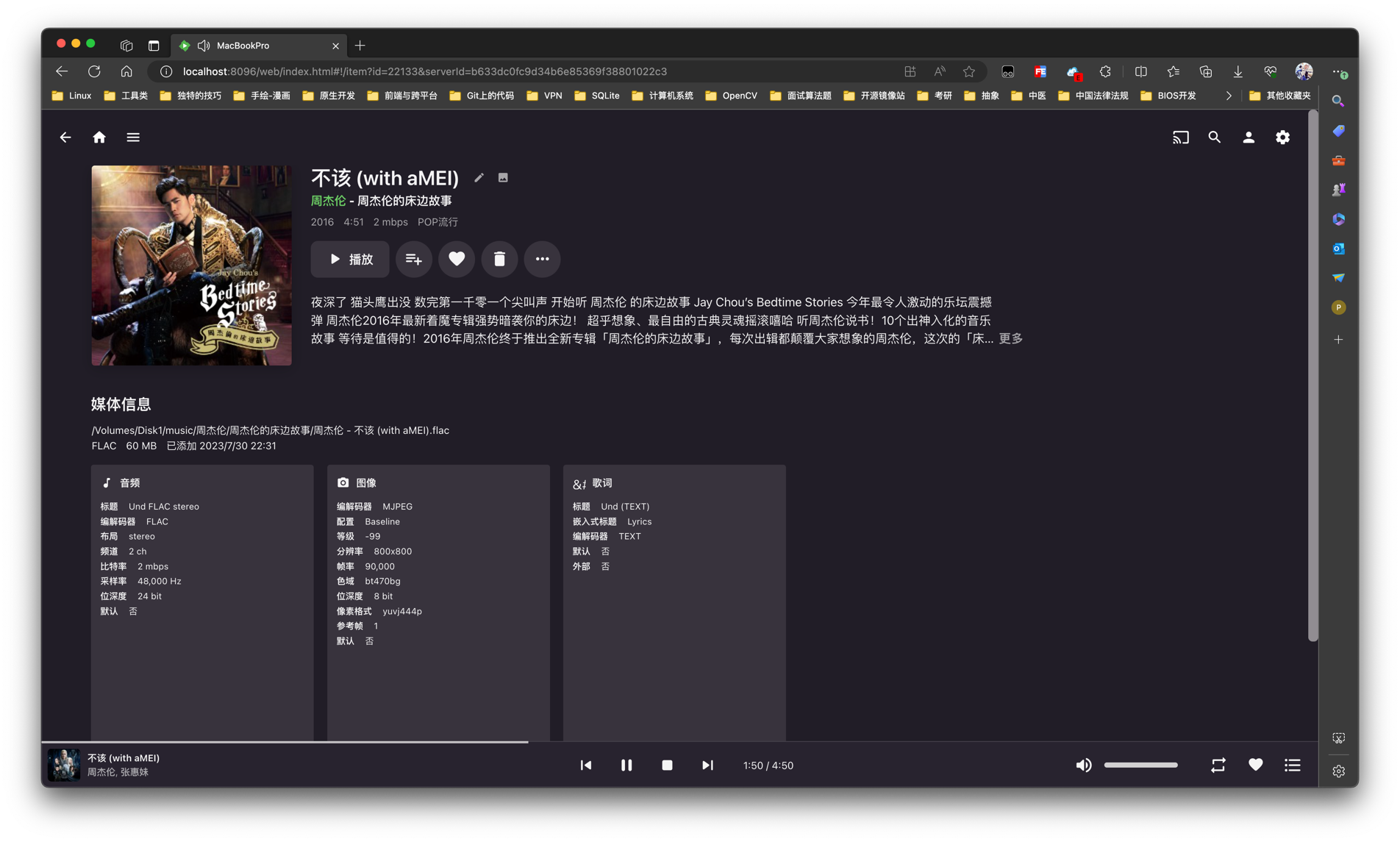Stop playback button
This screenshot has height=842, width=1400.
[667, 766]
